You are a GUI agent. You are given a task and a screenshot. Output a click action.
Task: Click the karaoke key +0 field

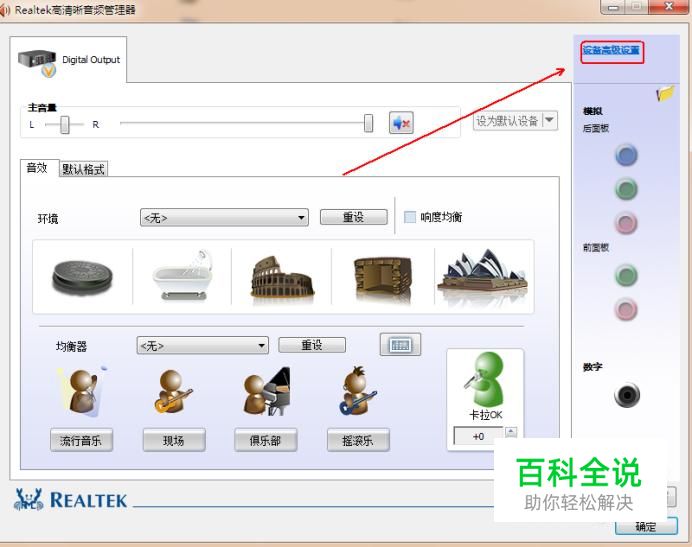pos(478,436)
